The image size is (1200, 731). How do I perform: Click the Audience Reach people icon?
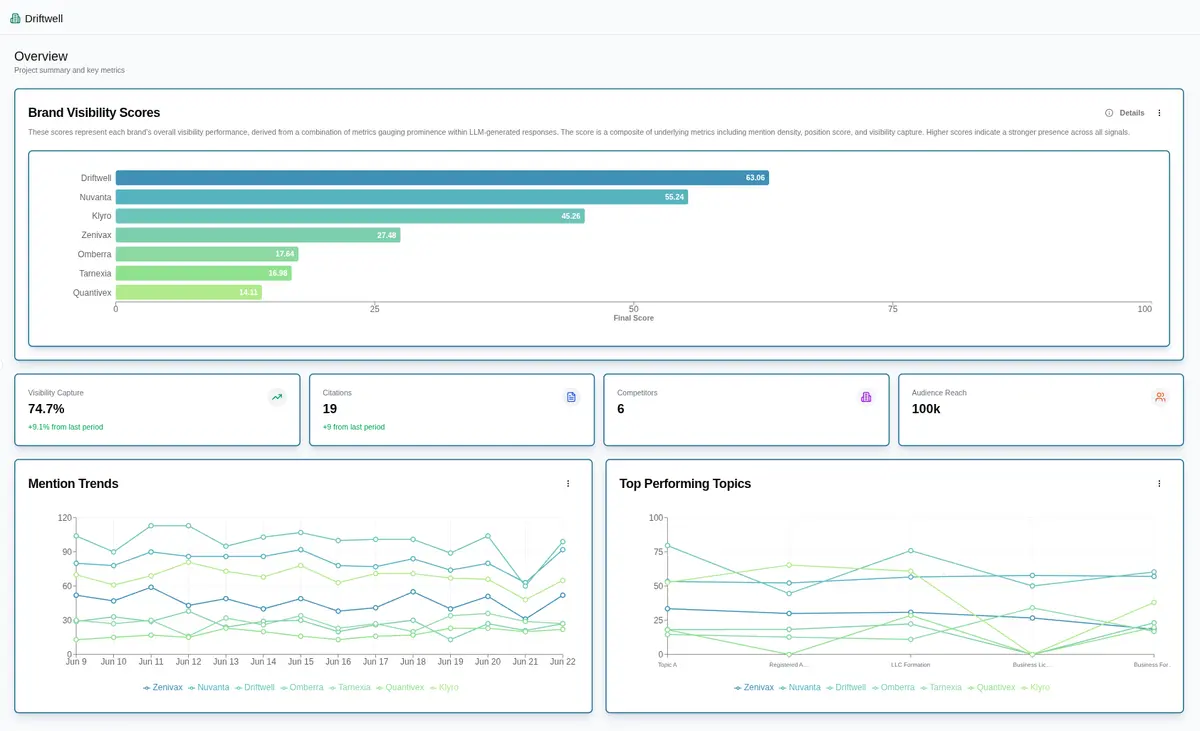(1160, 397)
